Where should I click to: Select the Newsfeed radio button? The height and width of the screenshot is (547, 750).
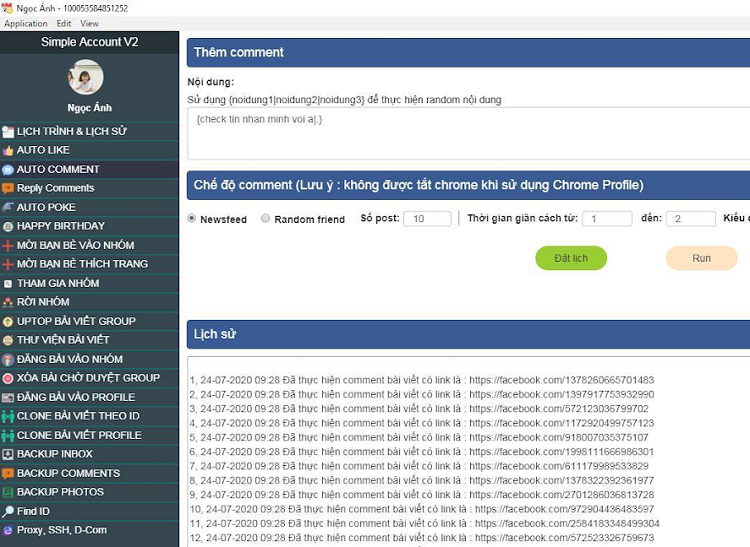(192, 219)
